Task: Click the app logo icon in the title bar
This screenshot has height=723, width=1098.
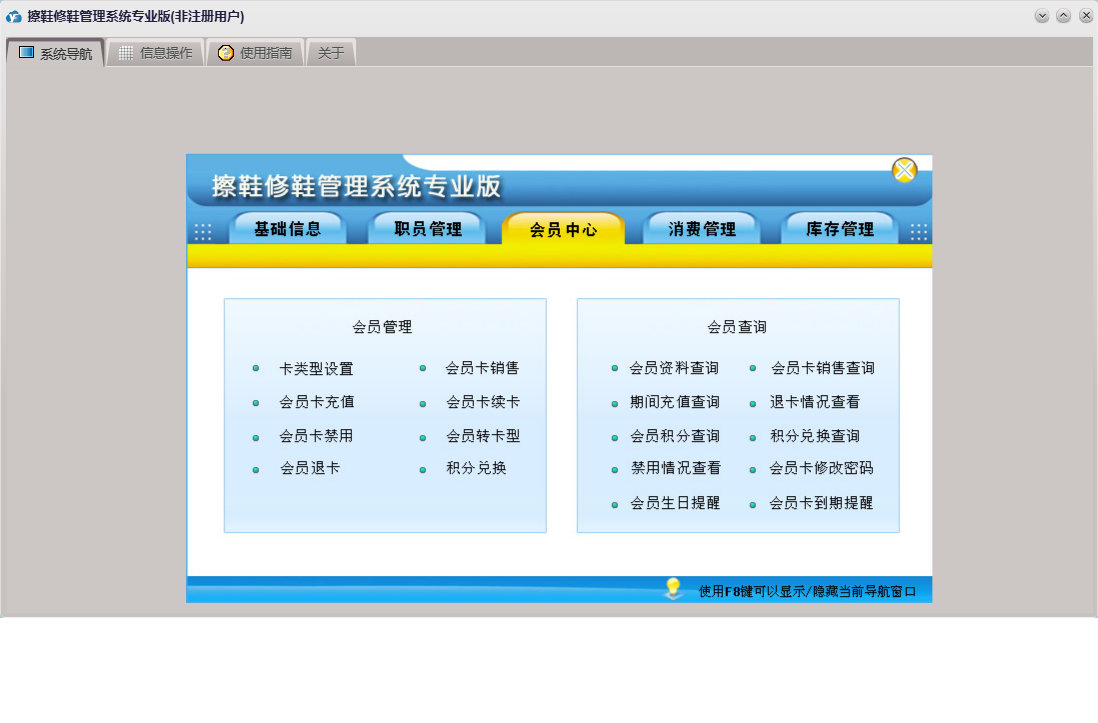Action: [x=13, y=16]
